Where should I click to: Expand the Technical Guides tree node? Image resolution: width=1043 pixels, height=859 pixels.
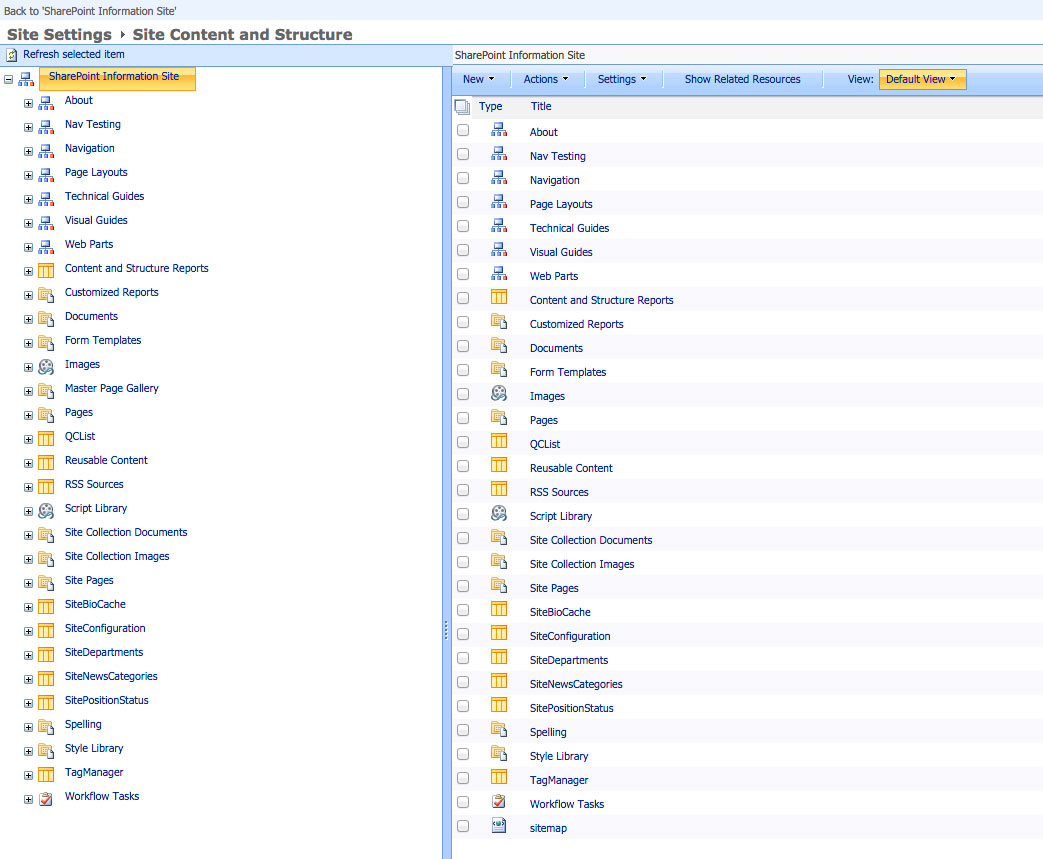pos(29,200)
